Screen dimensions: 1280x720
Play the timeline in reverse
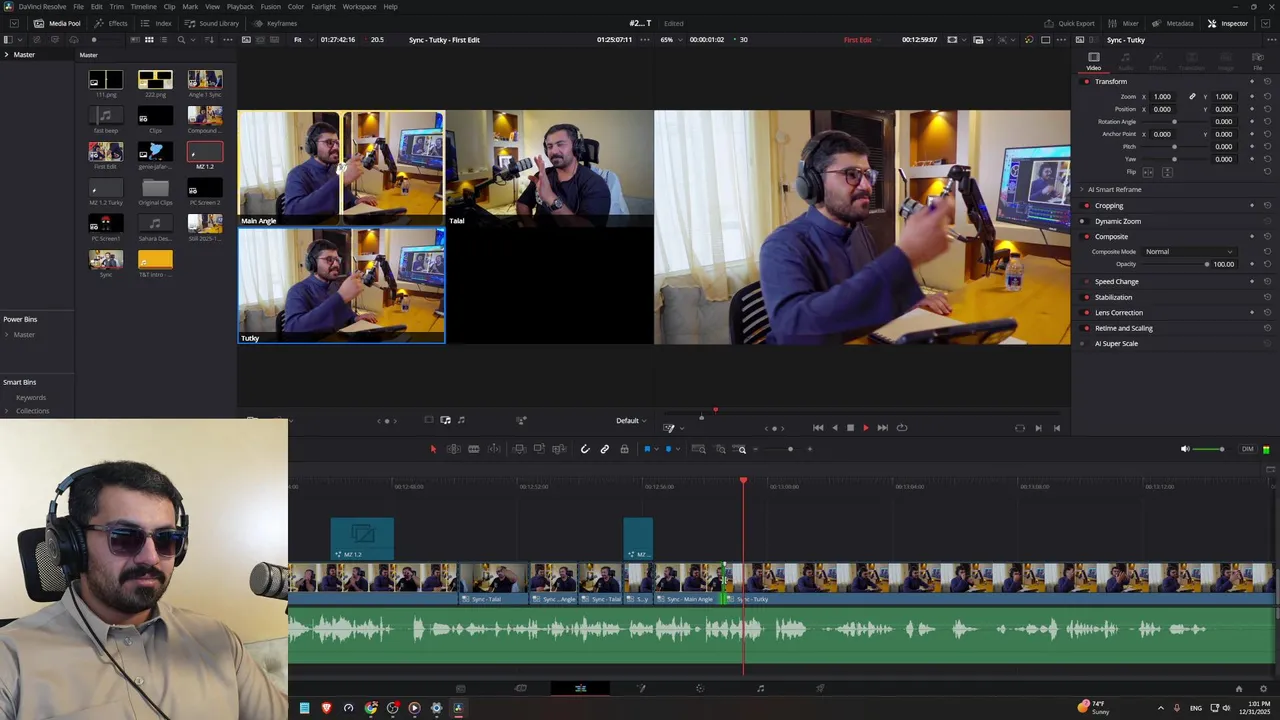(x=834, y=428)
